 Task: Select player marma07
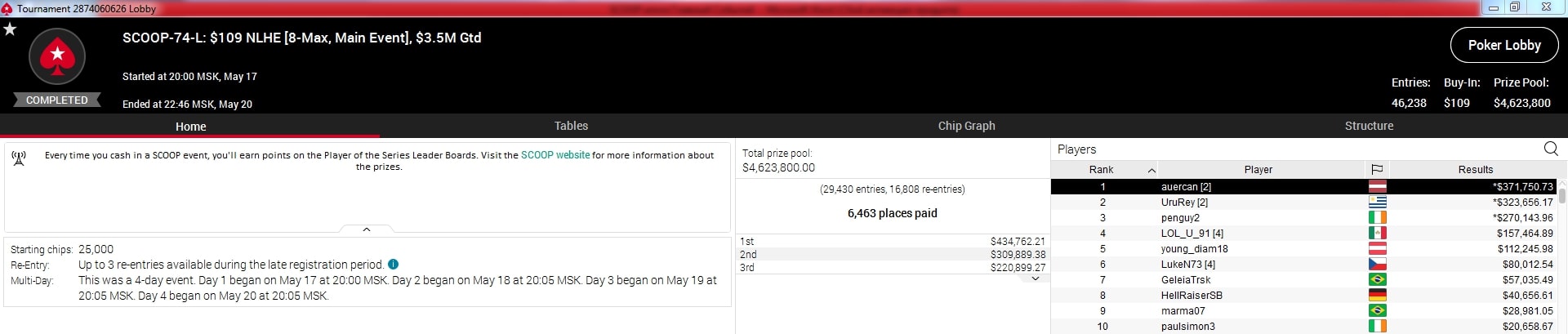(x=1183, y=311)
